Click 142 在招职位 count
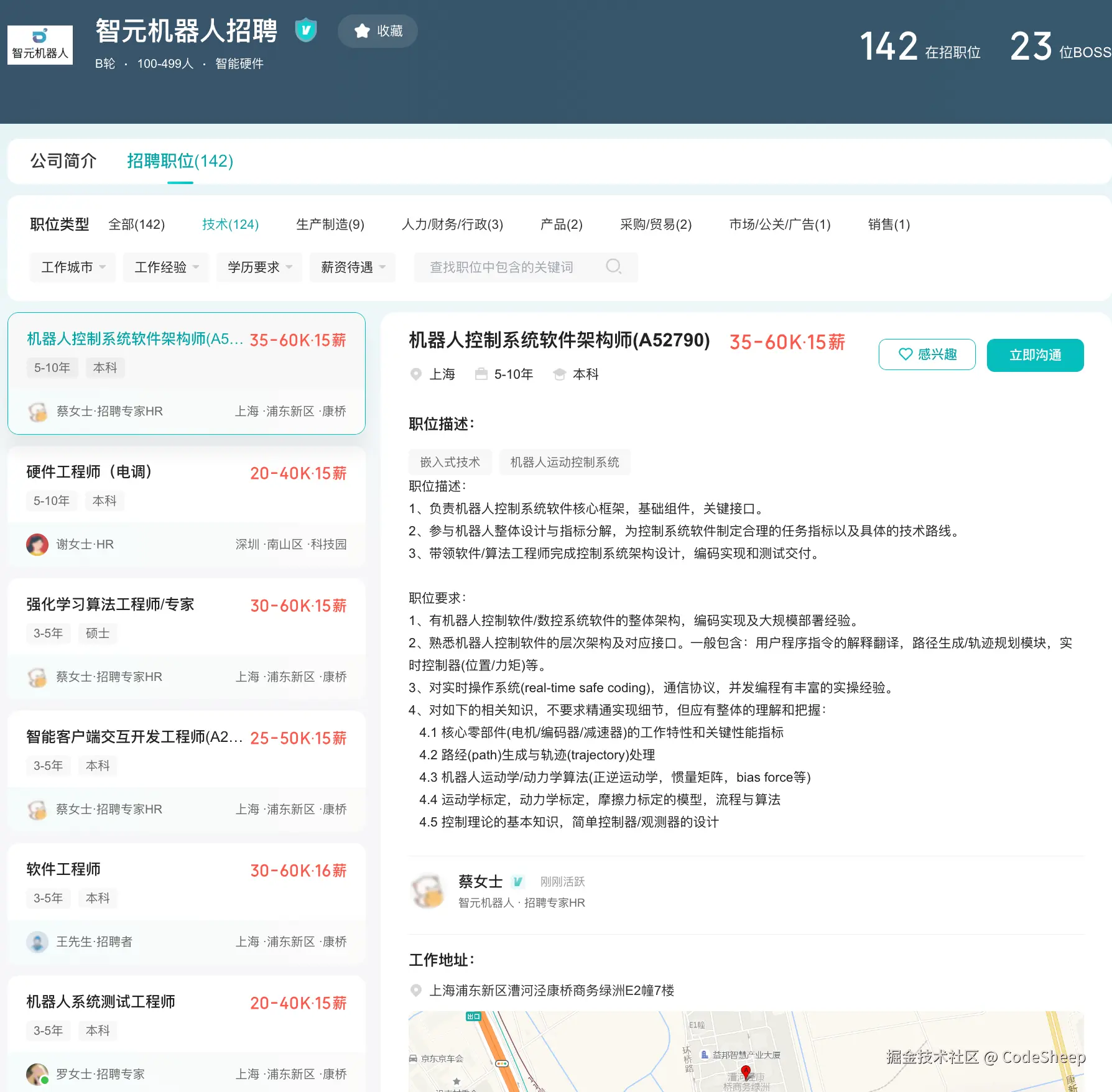The width and height of the screenshot is (1112, 1092). 920,47
